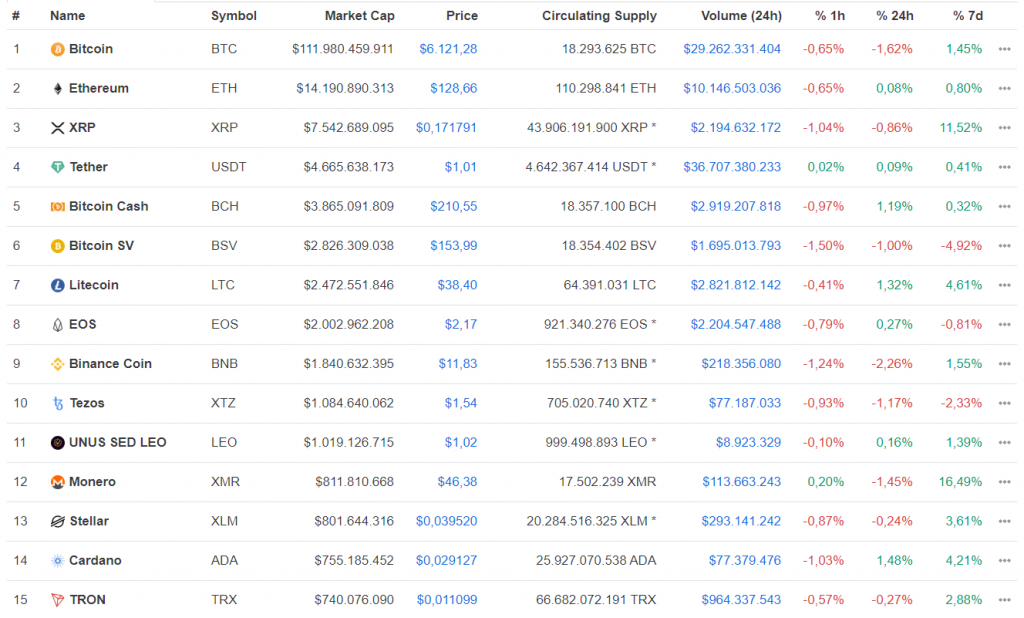Click the Tether green icon
Screen dimensions: 1024x618
point(58,167)
